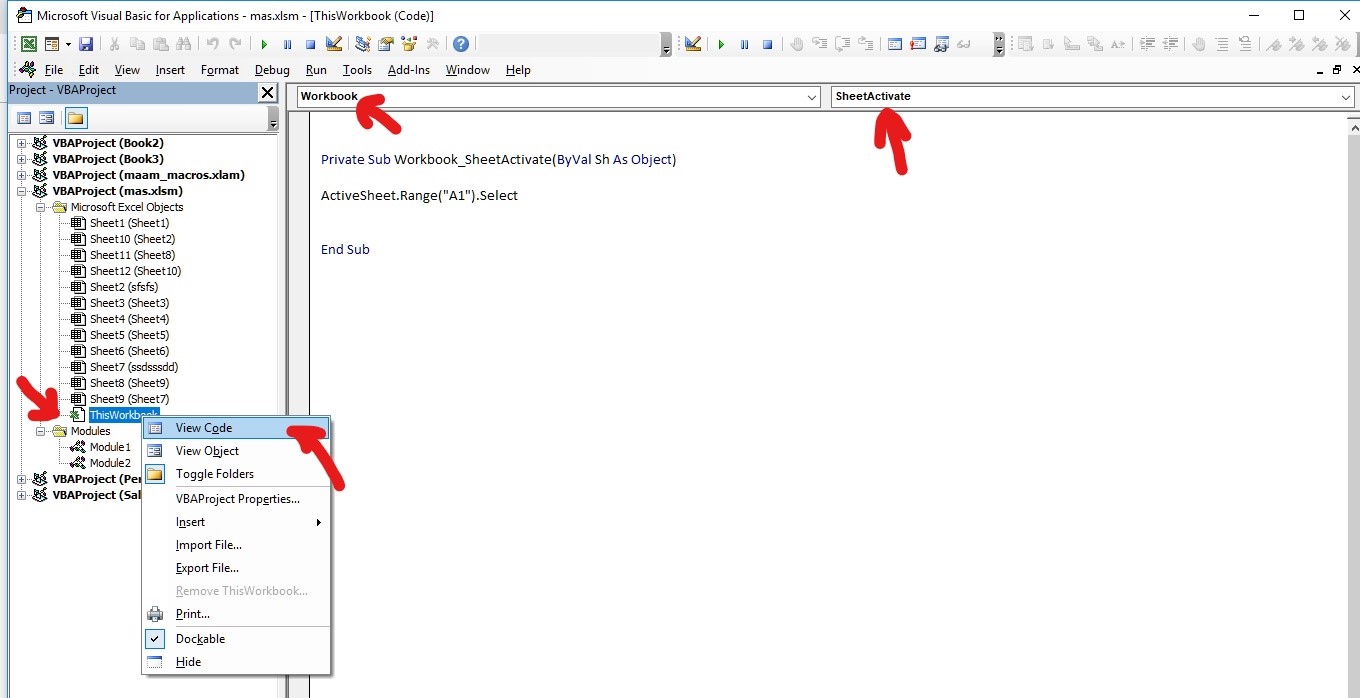Image resolution: width=1360 pixels, height=698 pixels.
Task: Expand VBAProject (maam_macros.xlam) node
Action: point(22,175)
